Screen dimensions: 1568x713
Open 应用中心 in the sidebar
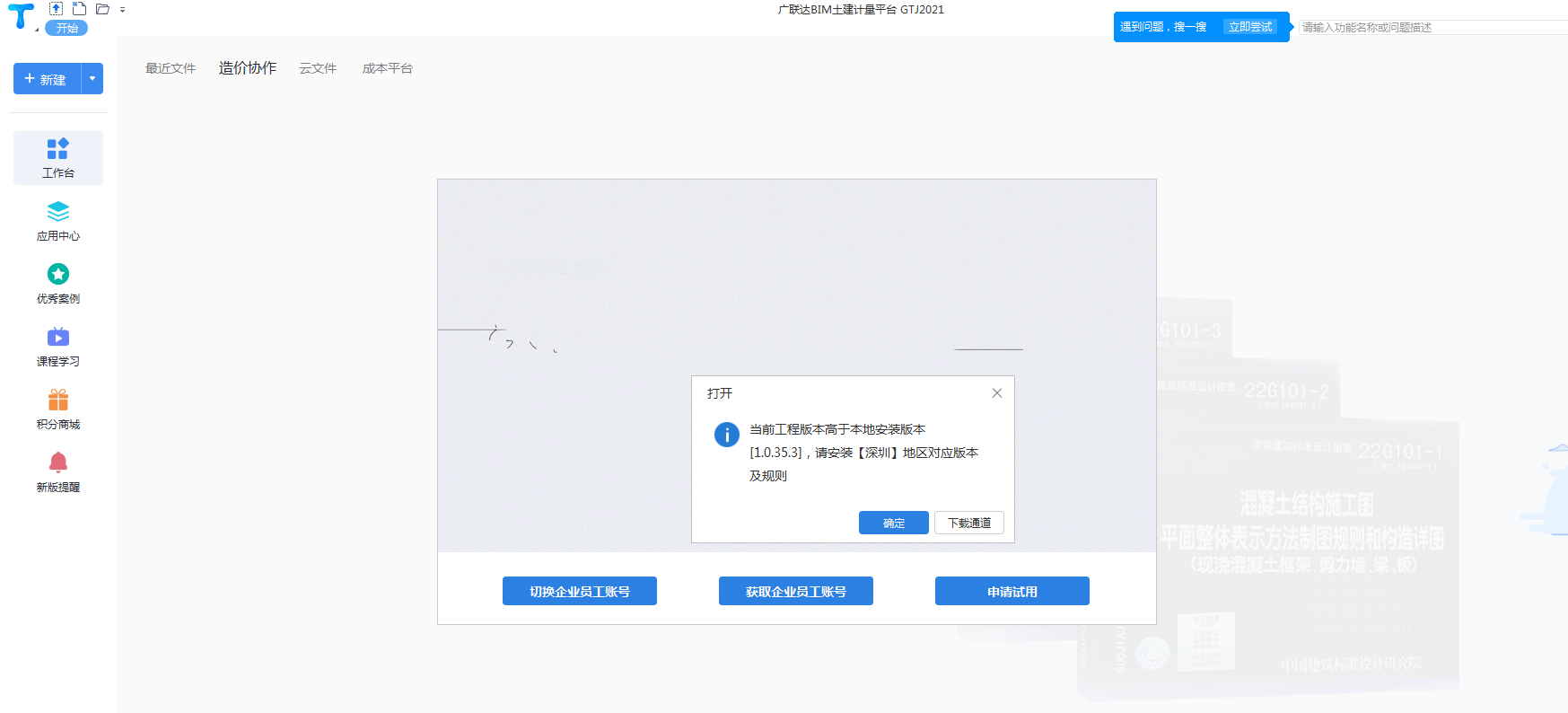click(58, 221)
